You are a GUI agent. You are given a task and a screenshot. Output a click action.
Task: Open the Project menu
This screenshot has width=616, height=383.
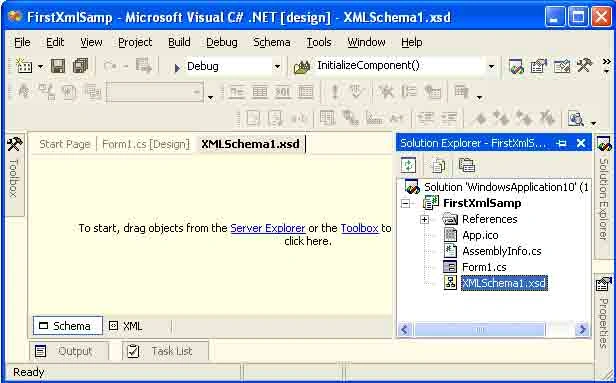tap(135, 42)
